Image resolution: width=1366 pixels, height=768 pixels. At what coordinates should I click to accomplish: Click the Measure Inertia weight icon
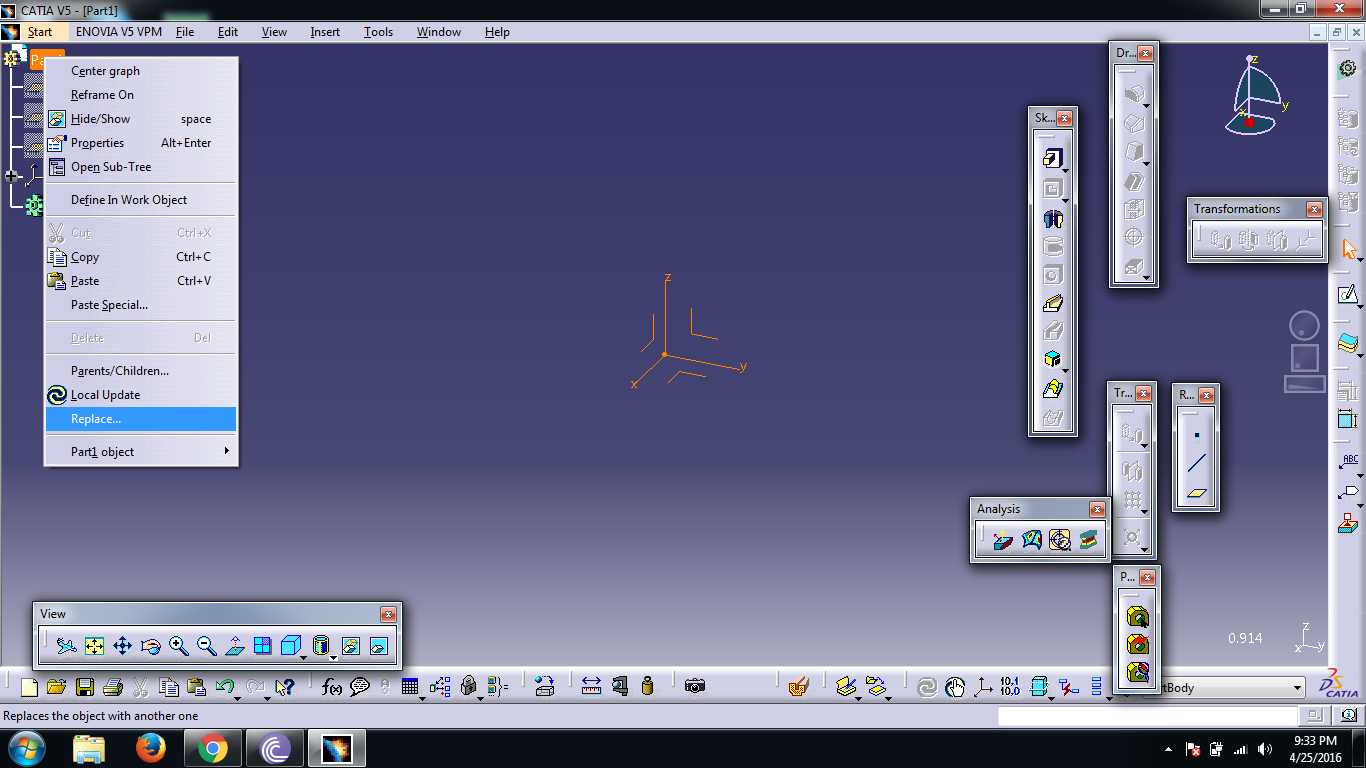pos(647,687)
